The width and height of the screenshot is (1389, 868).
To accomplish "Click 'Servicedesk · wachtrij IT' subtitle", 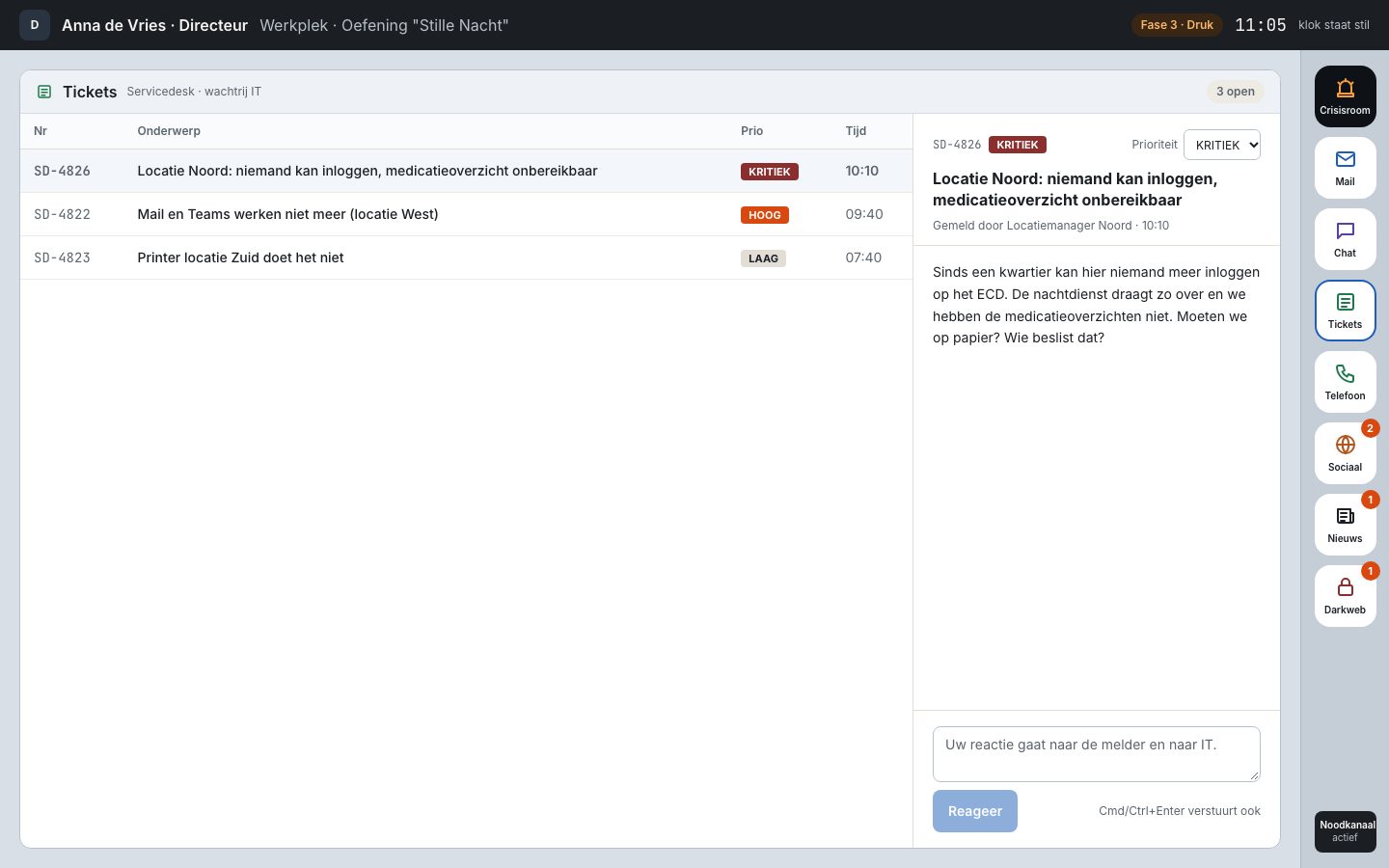I will (194, 92).
